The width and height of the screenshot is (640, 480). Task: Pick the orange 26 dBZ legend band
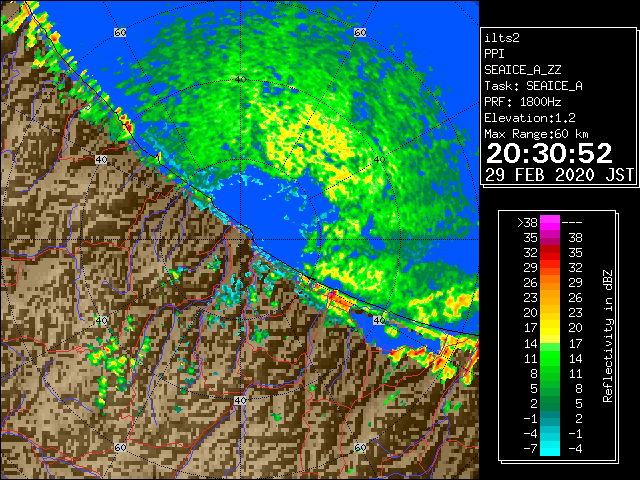549,283
